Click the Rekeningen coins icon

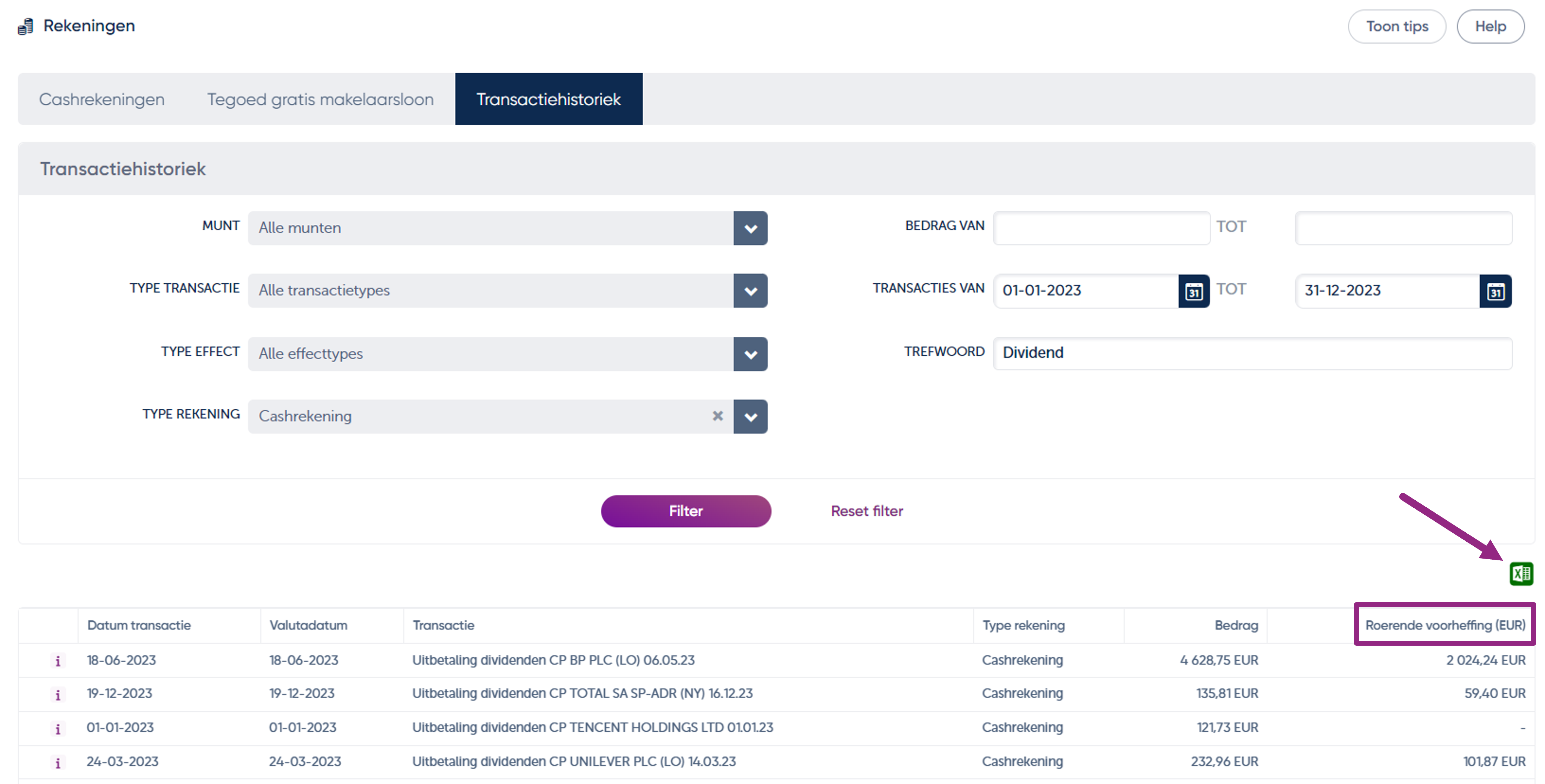25,26
